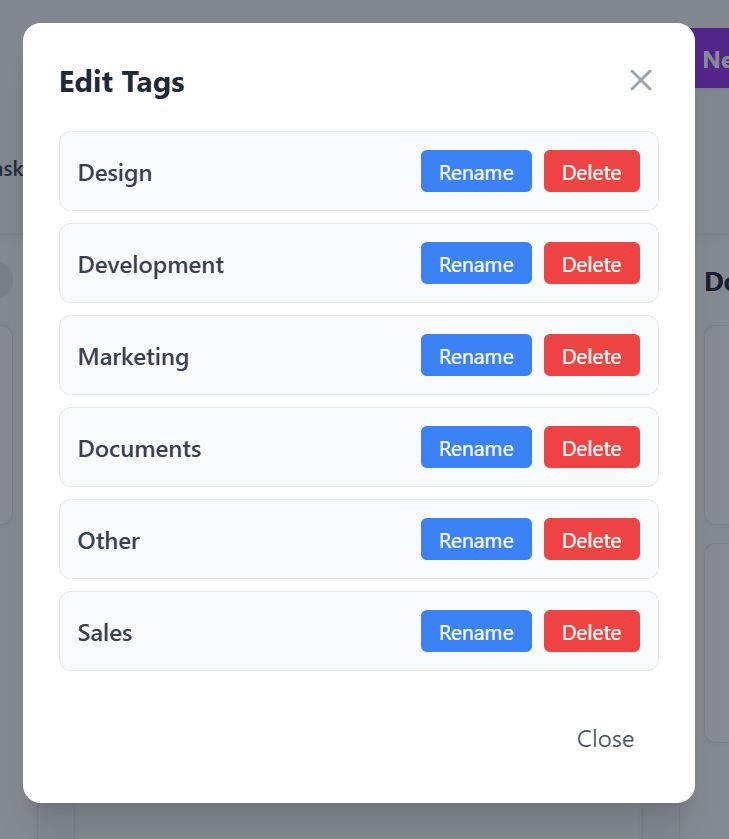
Task: Delete the Development tag
Action: click(x=591, y=264)
